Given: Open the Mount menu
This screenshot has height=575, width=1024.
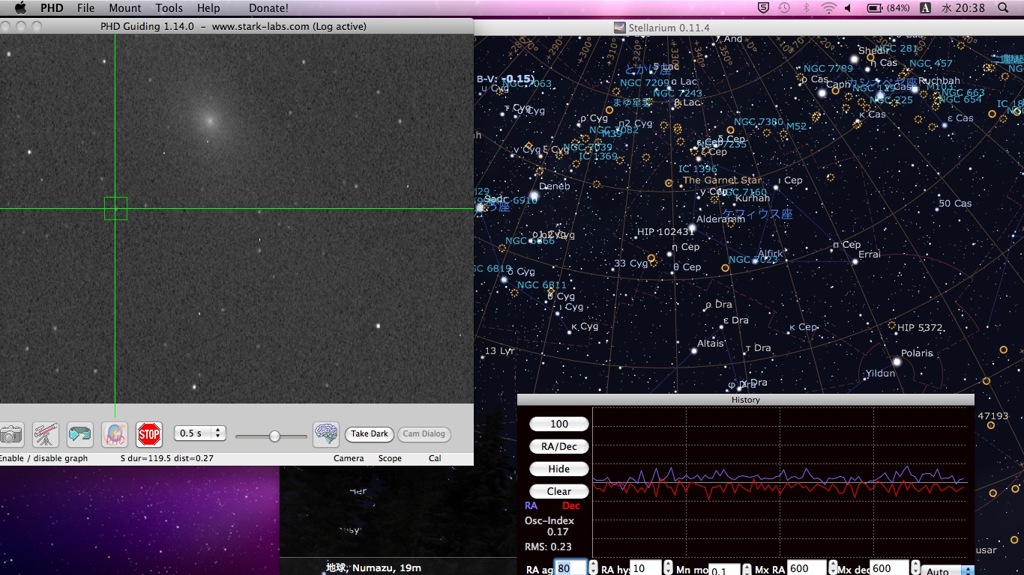Looking at the screenshot, I should (x=125, y=8).
